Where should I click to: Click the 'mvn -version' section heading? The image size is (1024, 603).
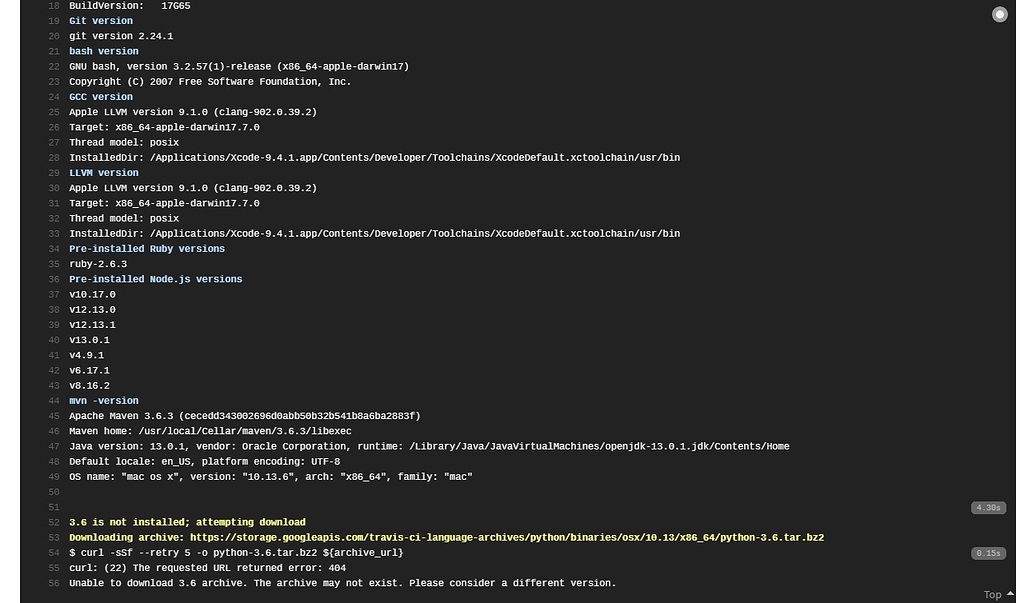pos(104,400)
